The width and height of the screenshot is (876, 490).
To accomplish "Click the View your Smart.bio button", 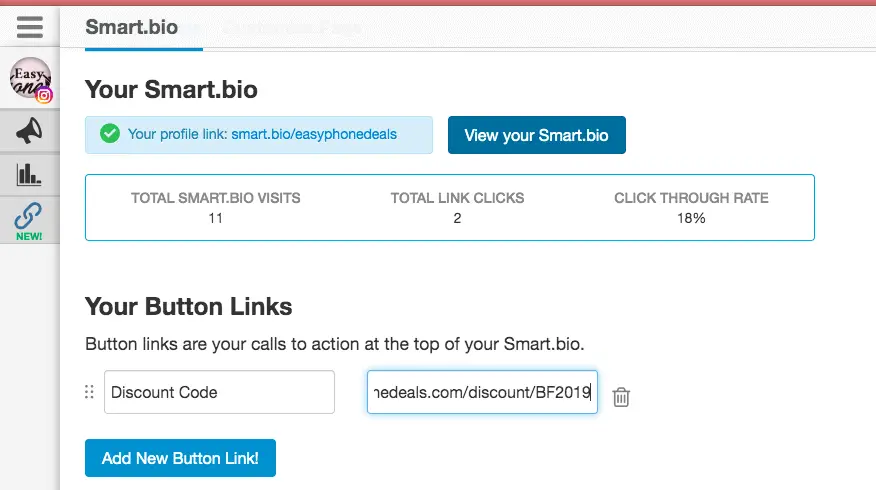I will pos(537,135).
